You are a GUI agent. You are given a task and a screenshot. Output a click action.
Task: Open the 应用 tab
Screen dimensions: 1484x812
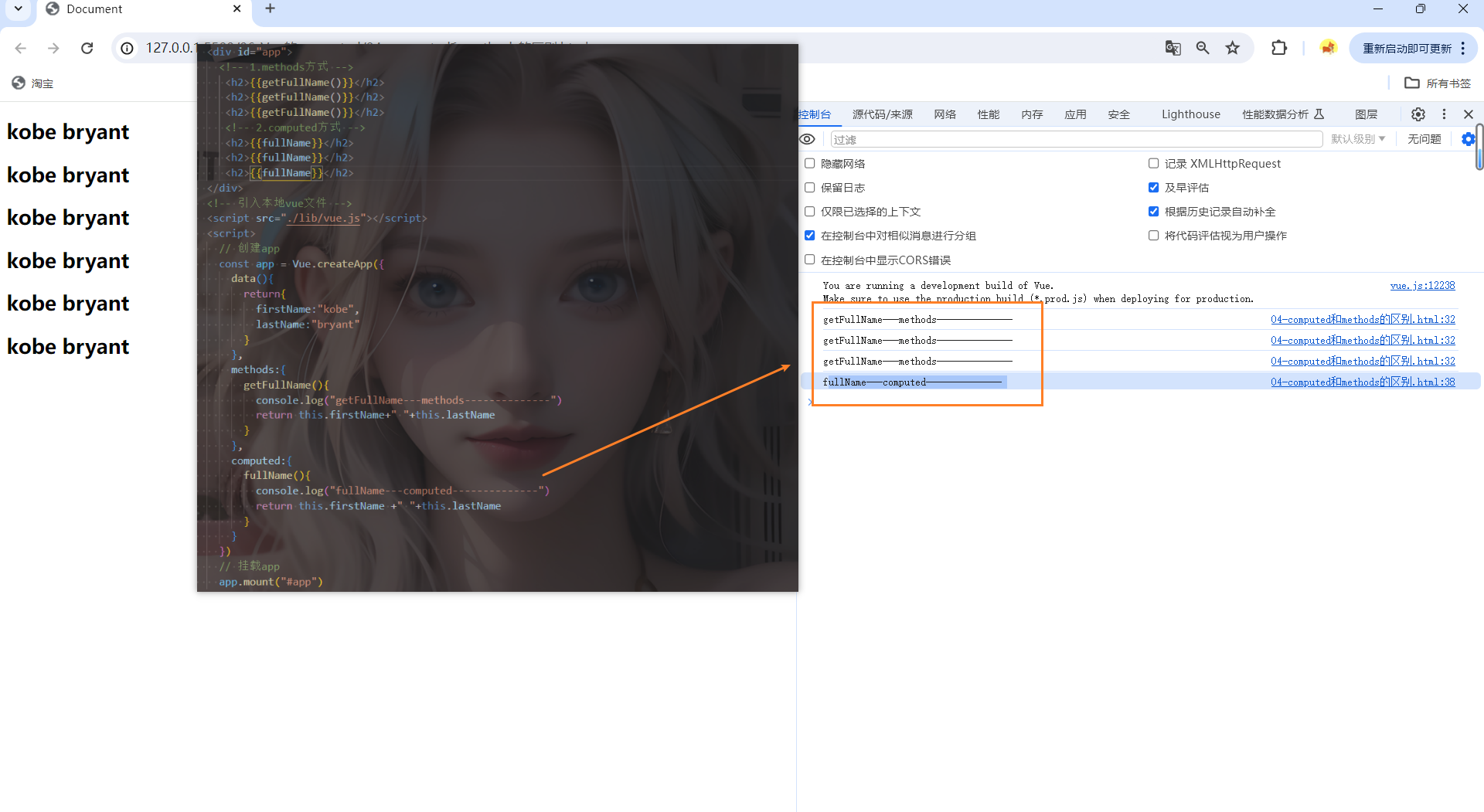coord(1075,114)
